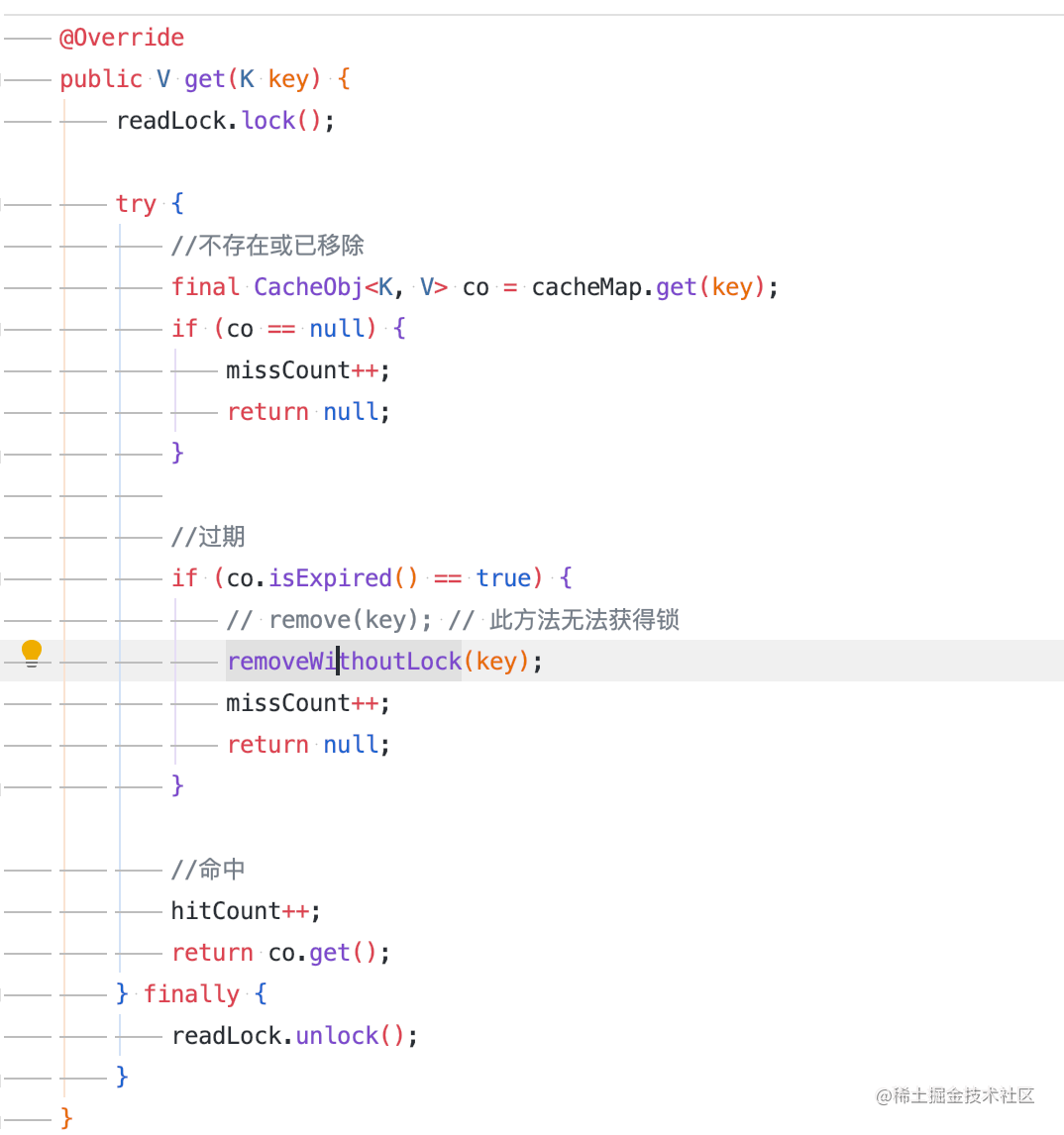Viewport: 1064px width, 1135px height.
Task: Click the 'try' keyword
Action: point(136,204)
